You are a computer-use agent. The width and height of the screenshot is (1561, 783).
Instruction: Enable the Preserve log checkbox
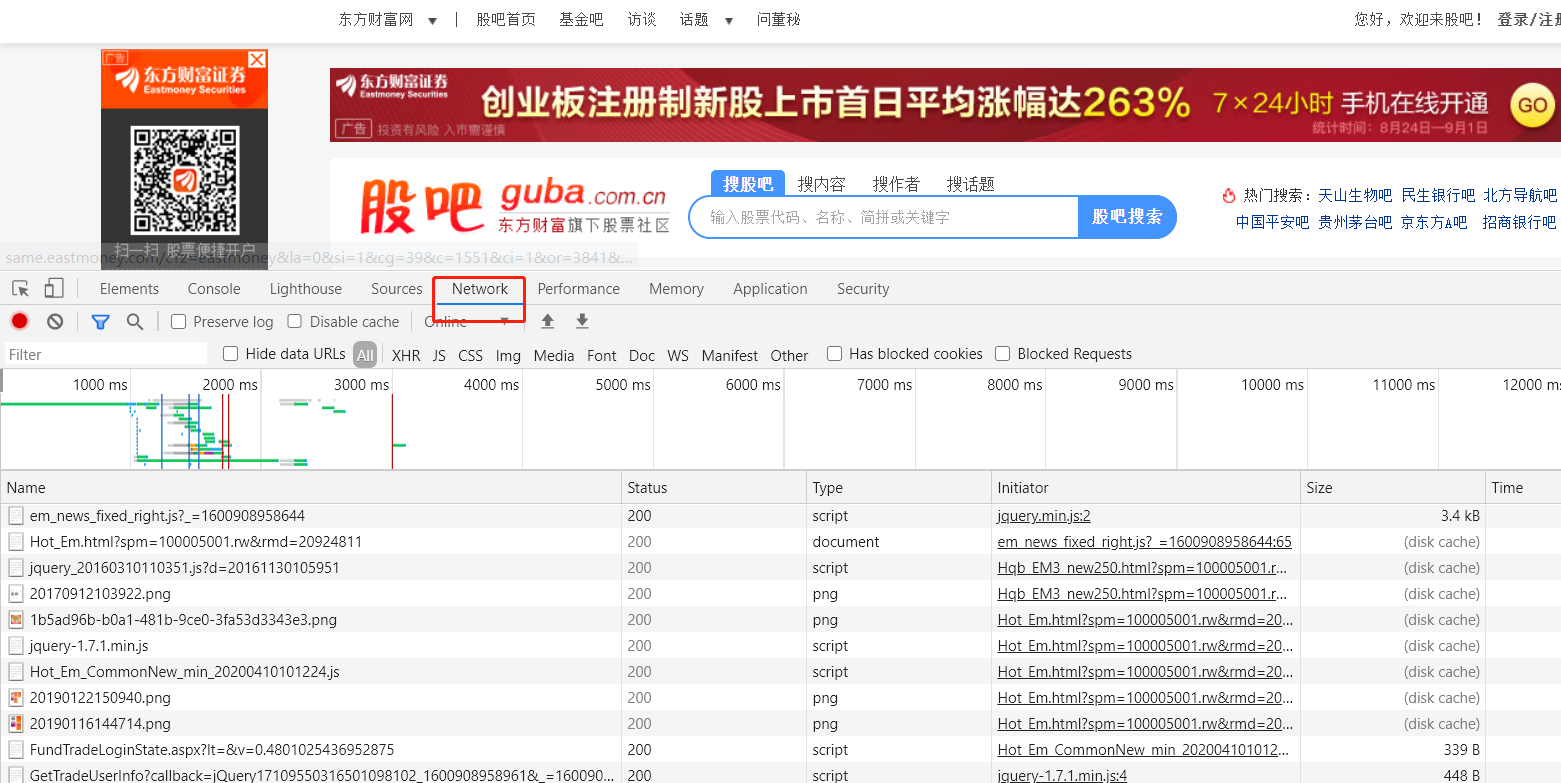(x=179, y=321)
